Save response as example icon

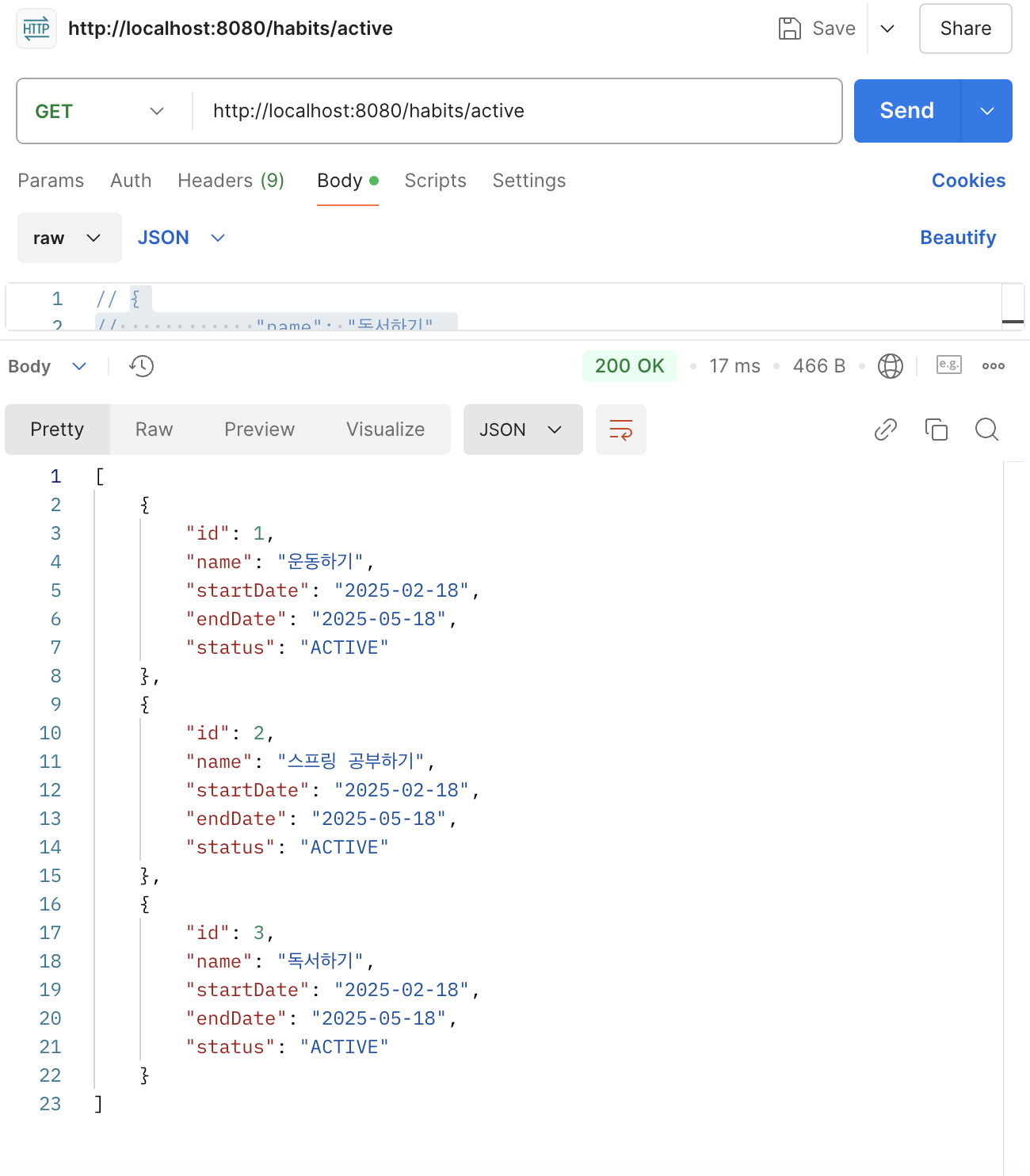949,365
